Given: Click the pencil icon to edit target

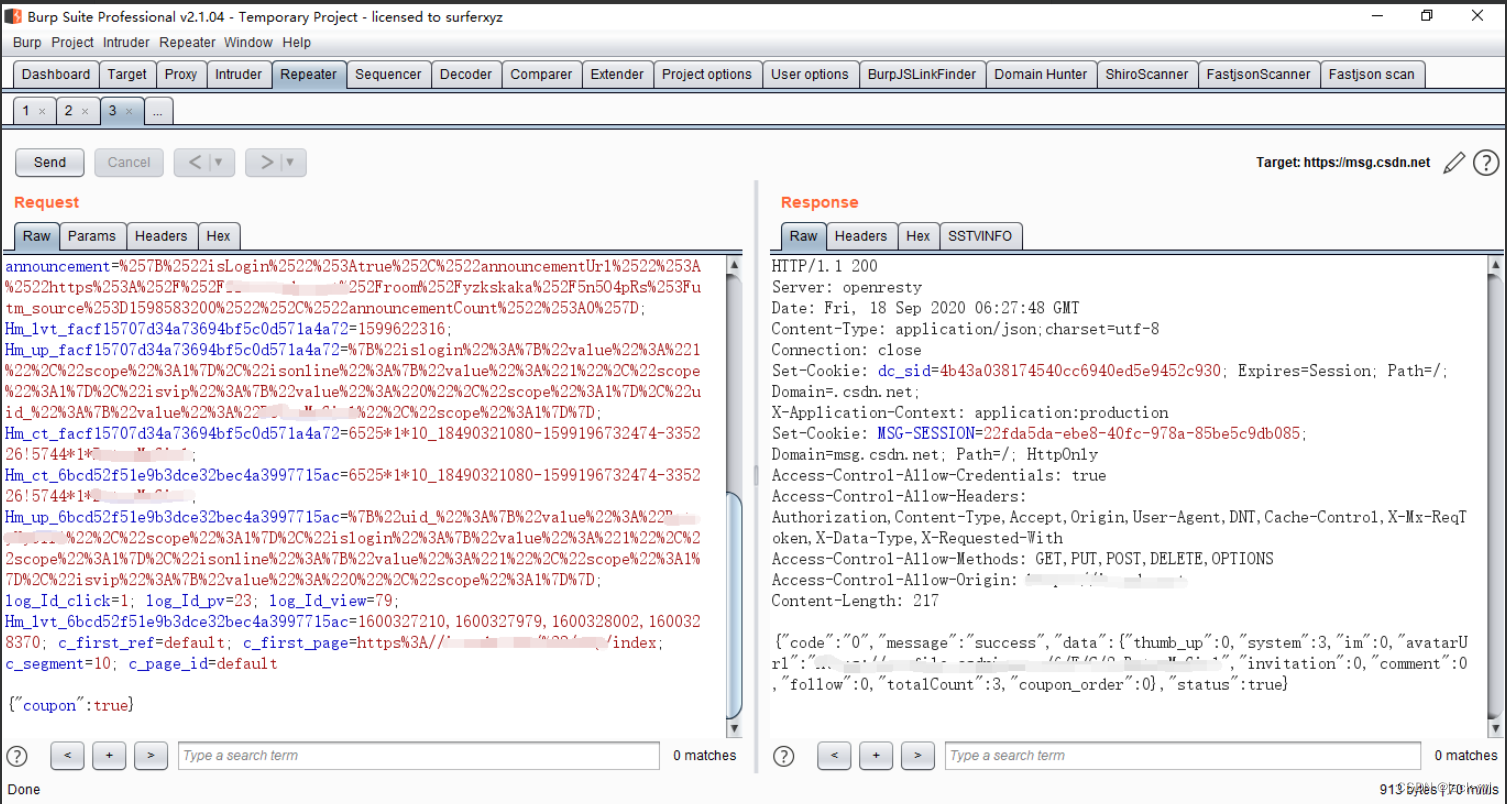Looking at the screenshot, I should (1454, 162).
